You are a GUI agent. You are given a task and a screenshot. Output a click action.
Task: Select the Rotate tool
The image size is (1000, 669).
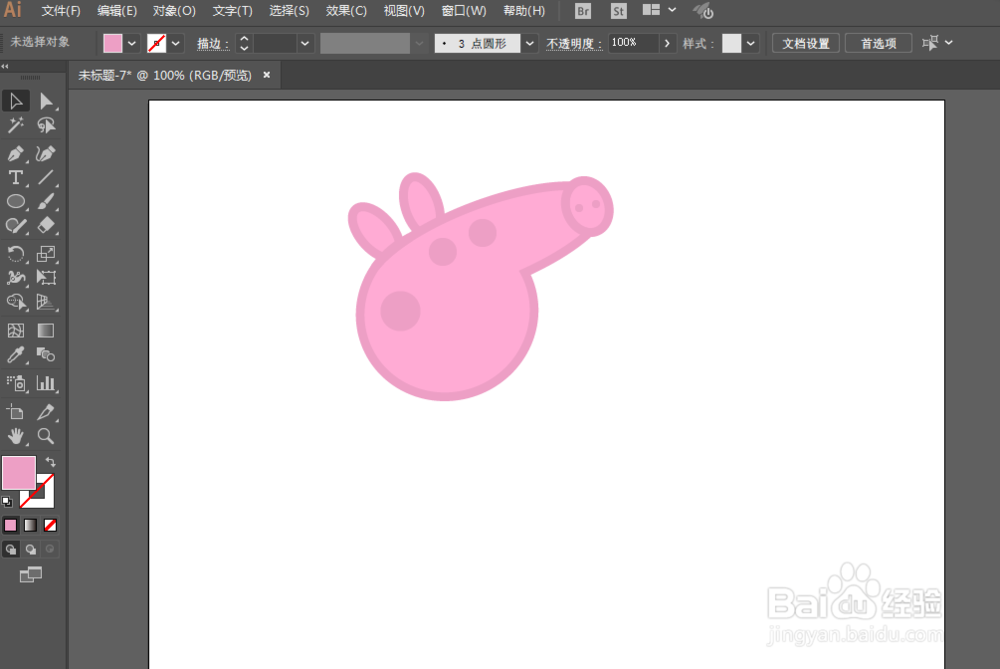tap(15, 254)
